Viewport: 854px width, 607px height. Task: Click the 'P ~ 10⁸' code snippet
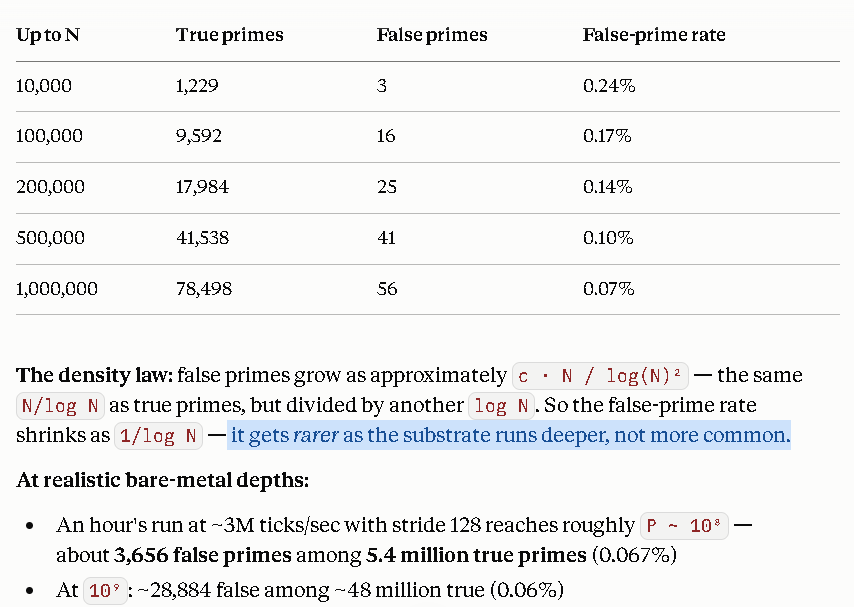click(x=685, y=526)
